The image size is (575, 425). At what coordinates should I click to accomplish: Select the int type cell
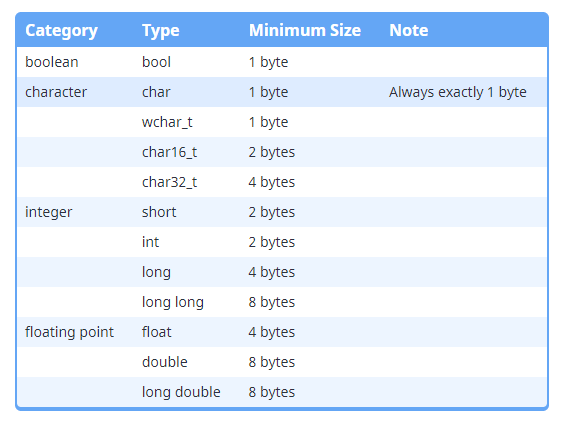pyautogui.click(x=150, y=242)
